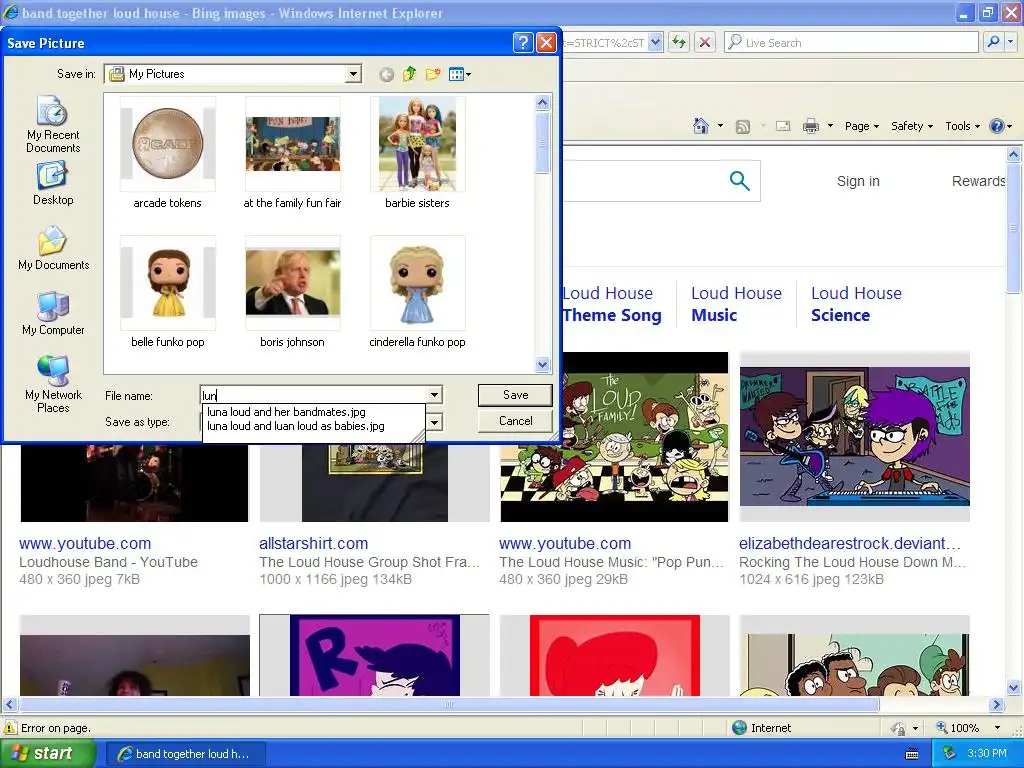Click the Read Mail icon in the command bar

click(x=782, y=126)
